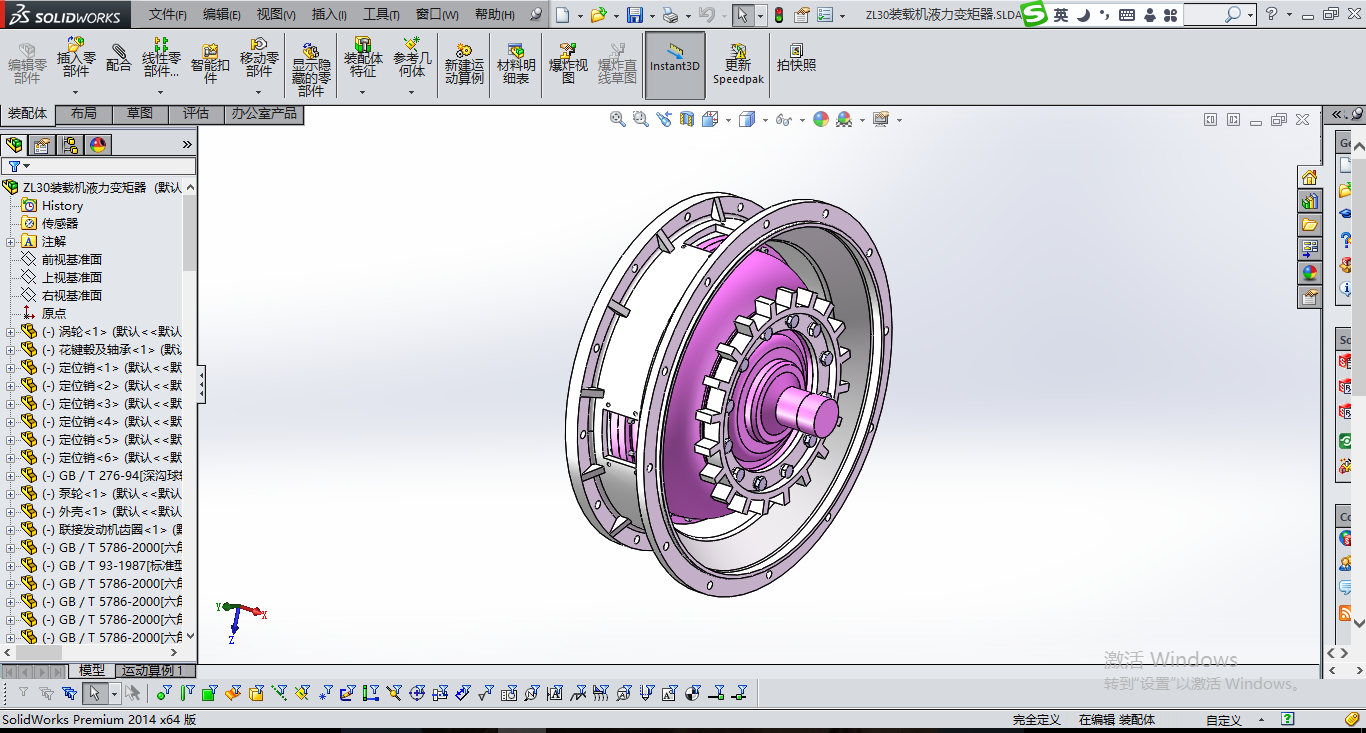
Task: Click Previous View icon in view toolbar
Action: pyautogui.click(x=664, y=119)
